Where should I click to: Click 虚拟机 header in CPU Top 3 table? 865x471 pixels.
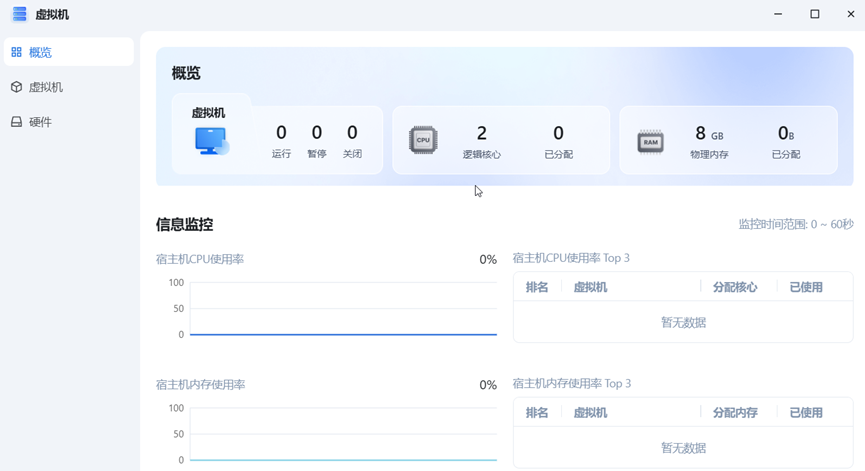(590, 287)
